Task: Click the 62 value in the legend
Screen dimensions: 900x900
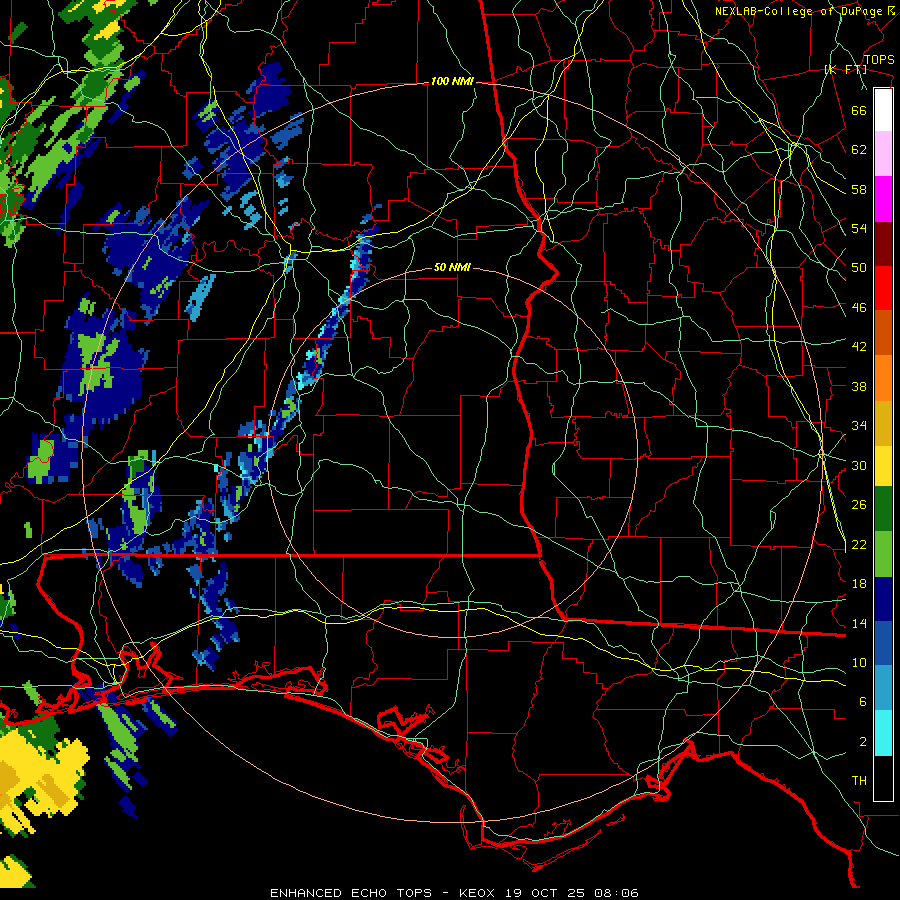Action: click(x=859, y=150)
